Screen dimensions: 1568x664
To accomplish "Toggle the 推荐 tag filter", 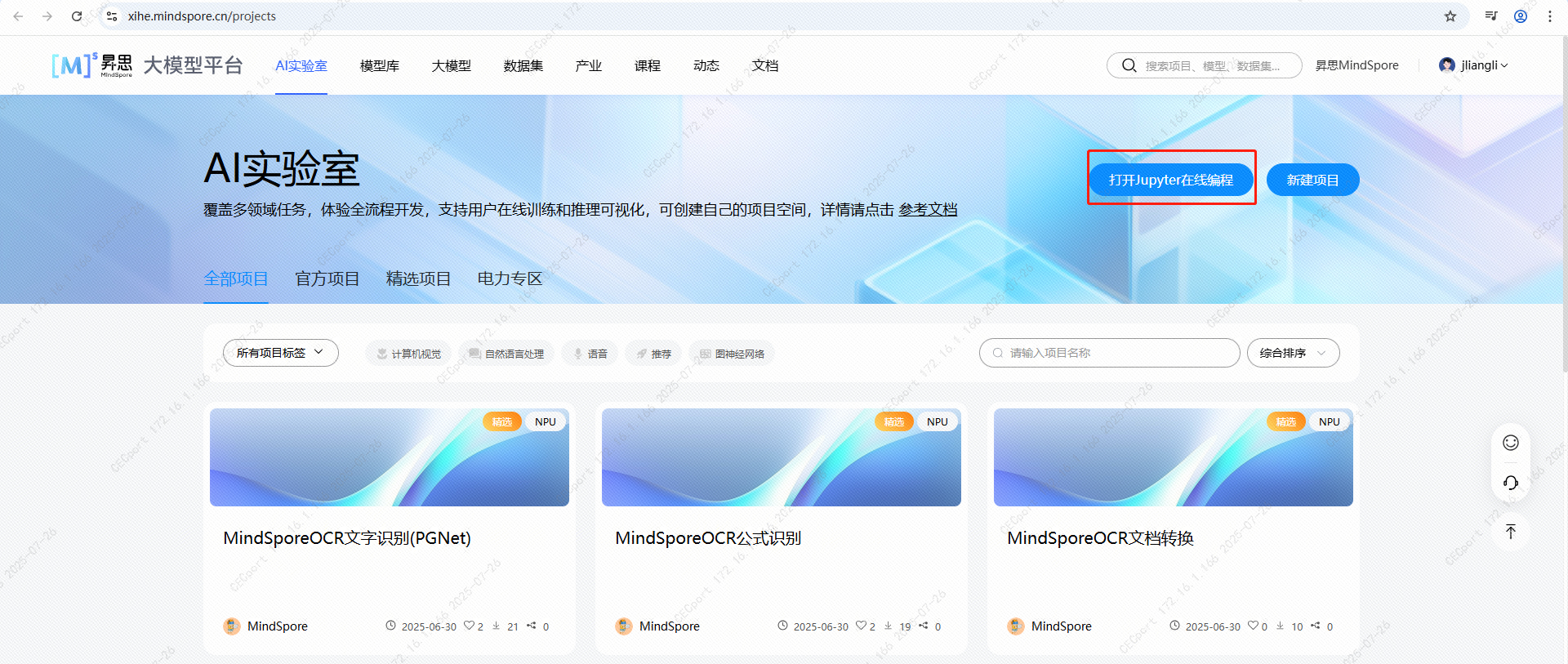I will 653,354.
